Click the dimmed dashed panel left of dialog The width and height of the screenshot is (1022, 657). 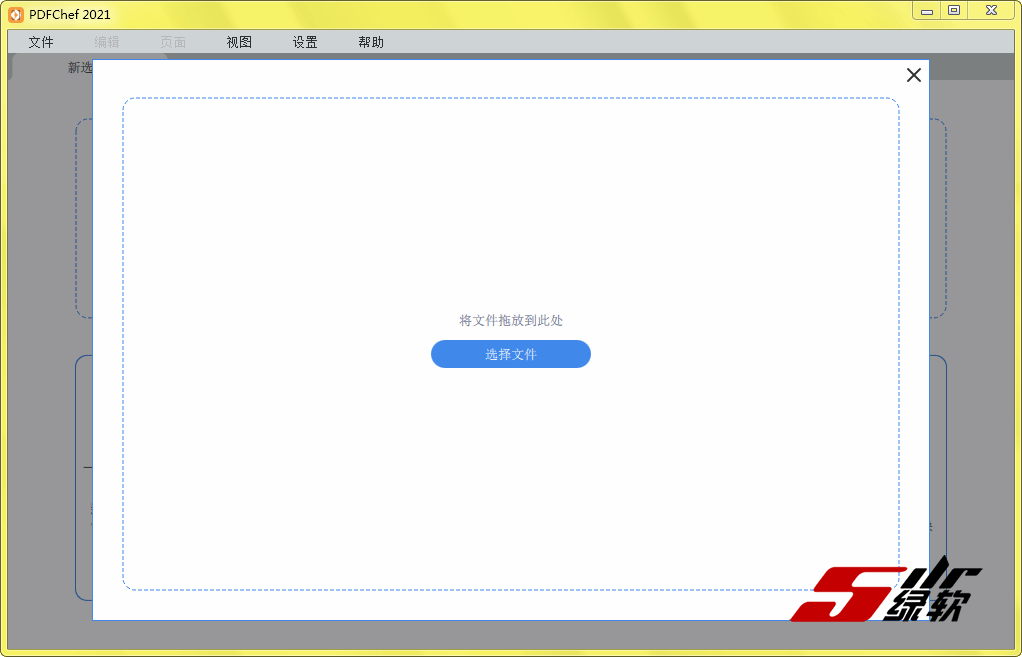(83, 220)
